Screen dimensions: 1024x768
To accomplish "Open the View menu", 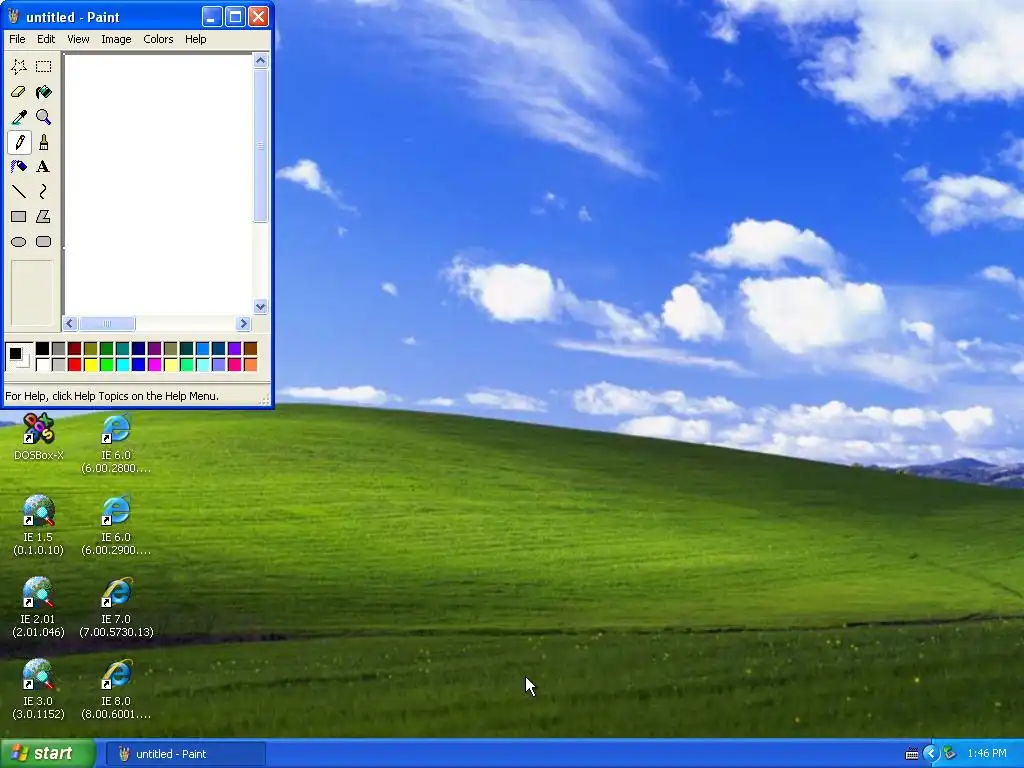I will pyautogui.click(x=78, y=39).
